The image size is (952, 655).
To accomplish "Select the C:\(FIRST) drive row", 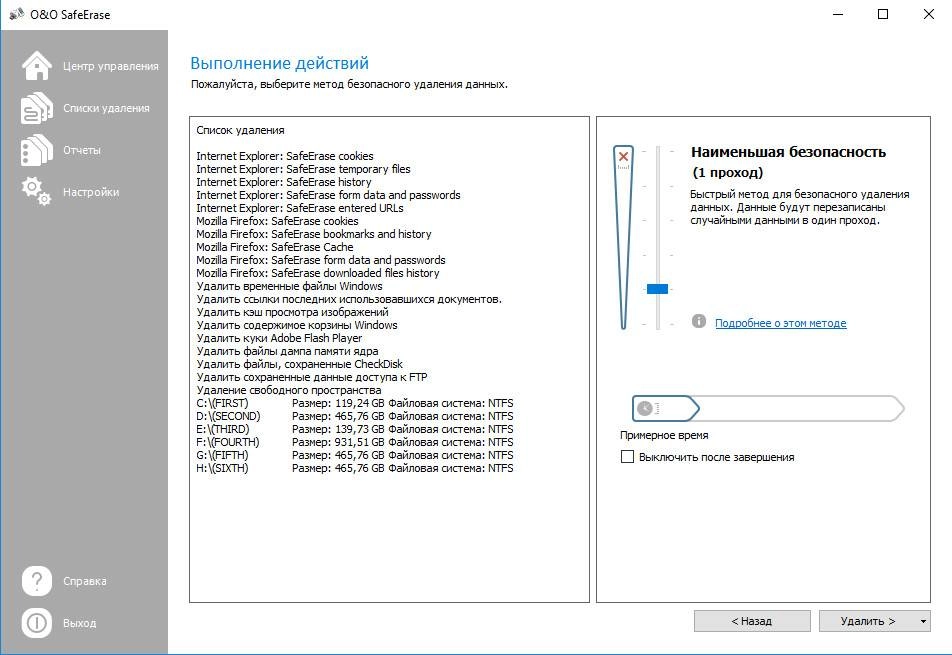I will click(355, 403).
